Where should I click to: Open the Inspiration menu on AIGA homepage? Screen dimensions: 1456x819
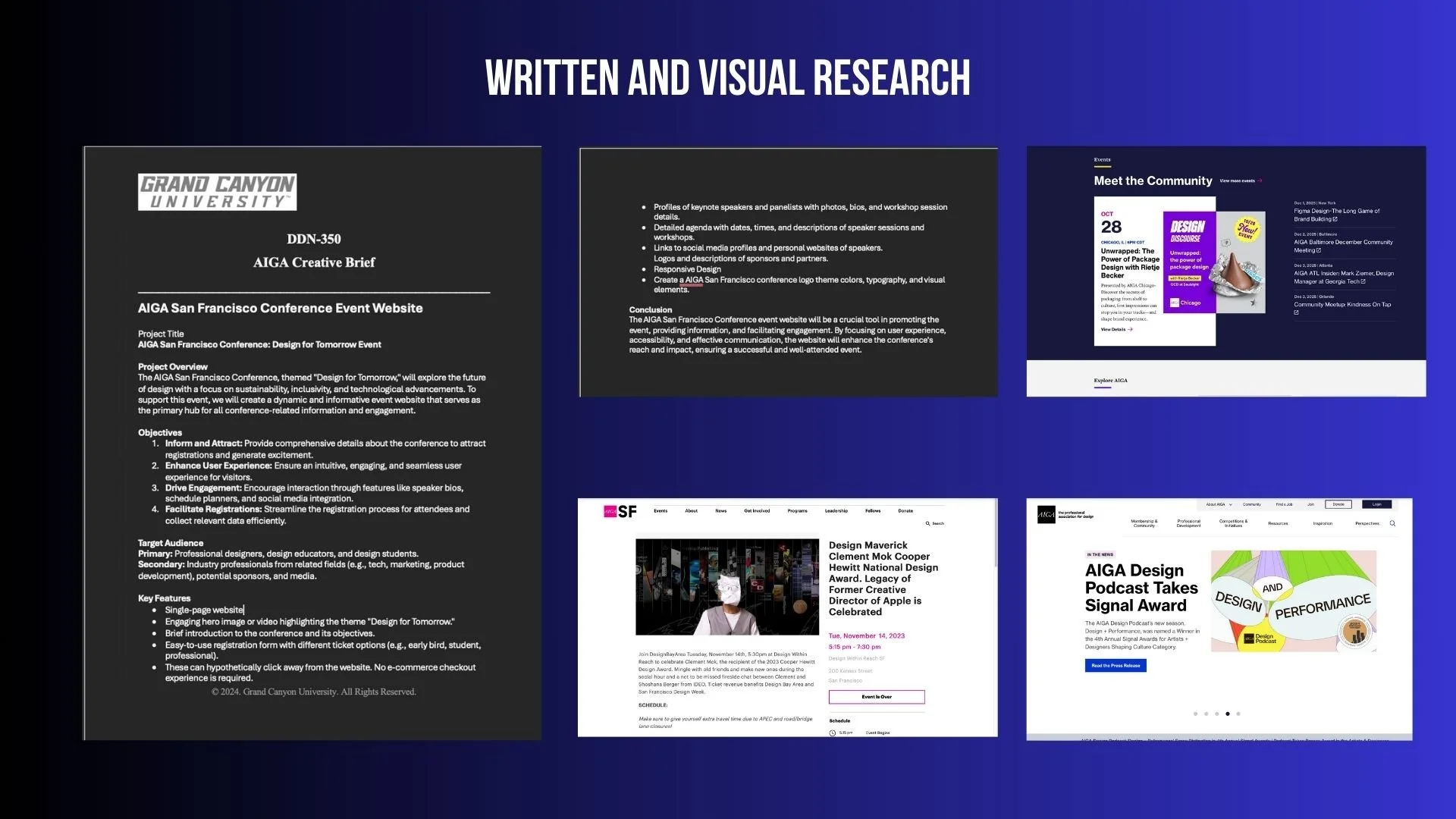(x=1323, y=523)
